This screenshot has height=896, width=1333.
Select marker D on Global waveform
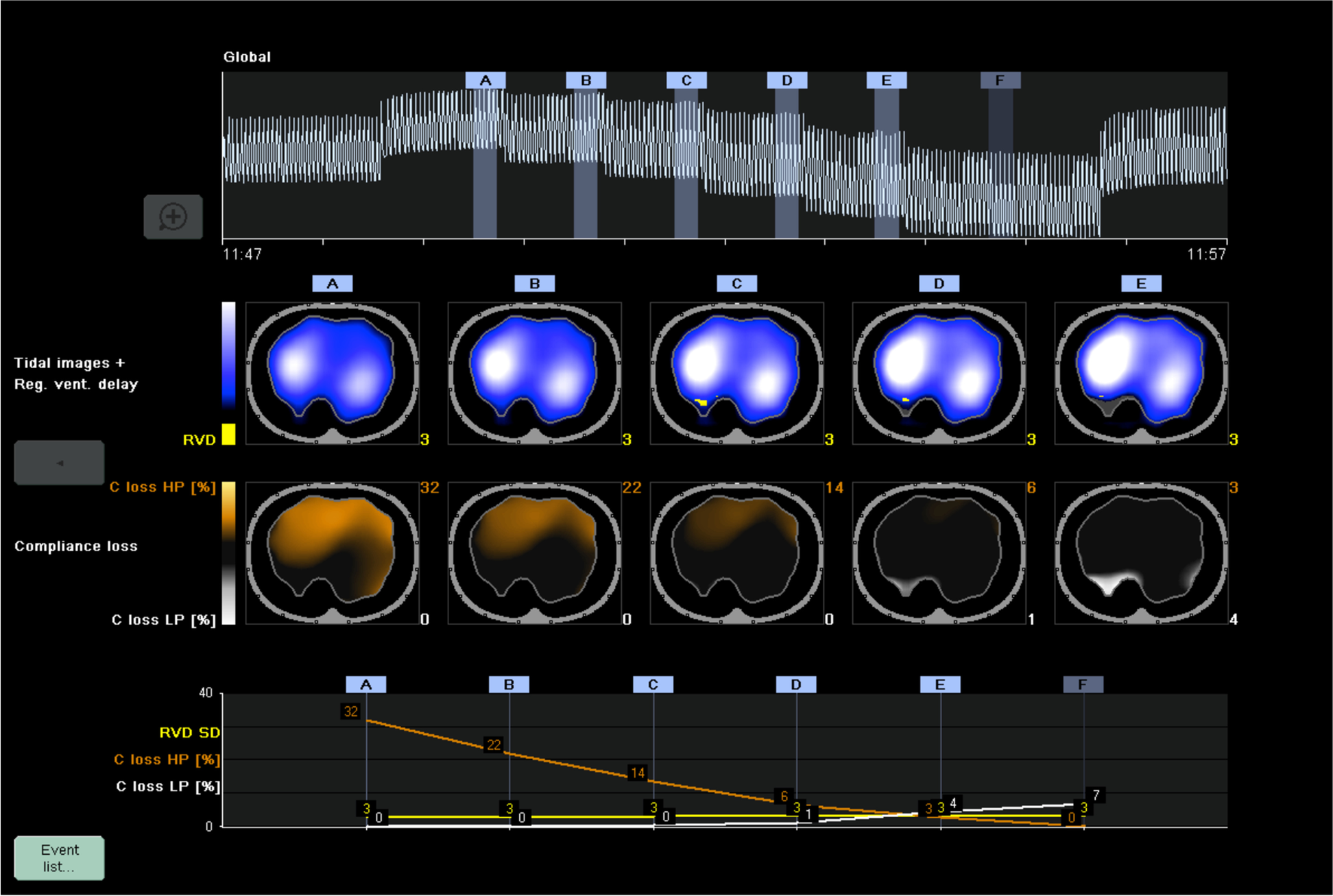(x=786, y=80)
